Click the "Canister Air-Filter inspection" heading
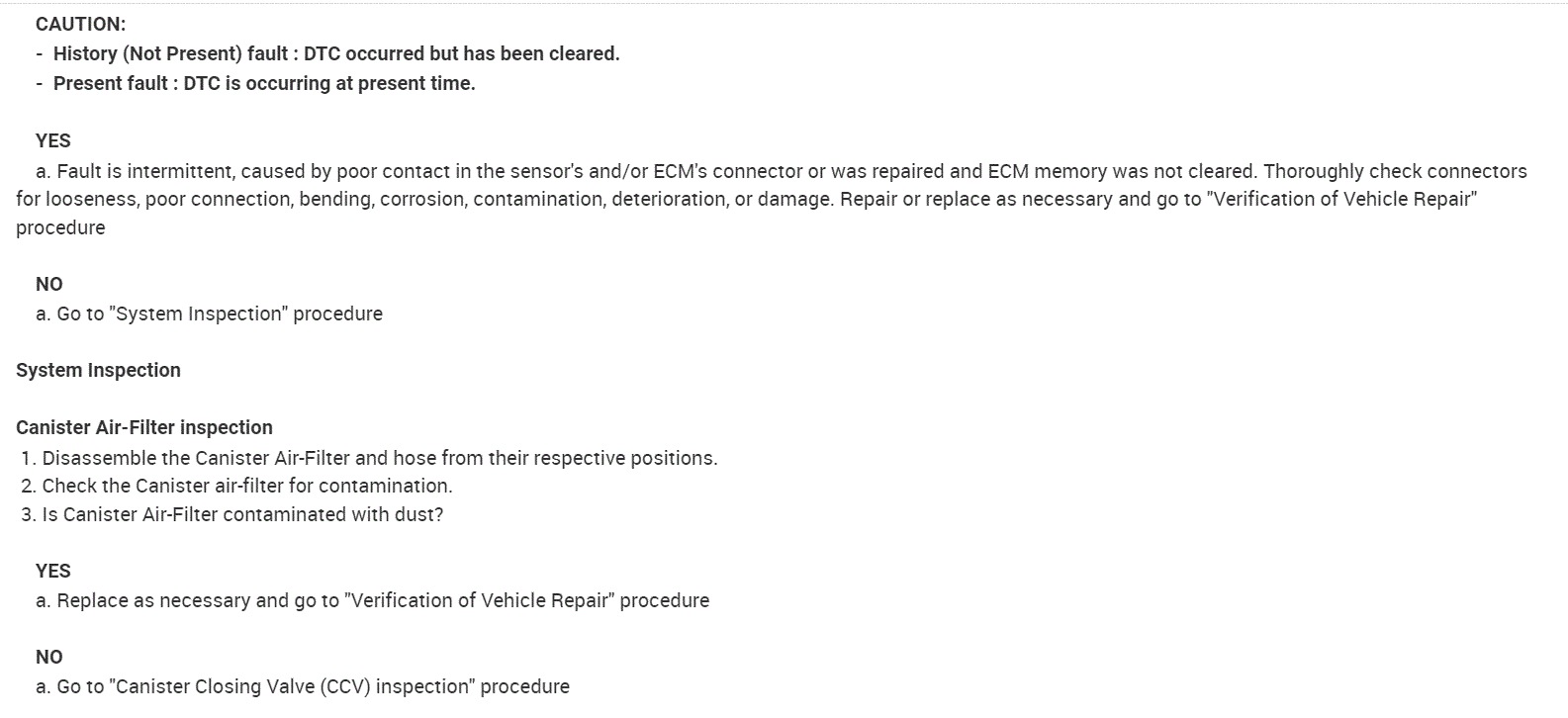The height and width of the screenshot is (718, 1568). 144,428
